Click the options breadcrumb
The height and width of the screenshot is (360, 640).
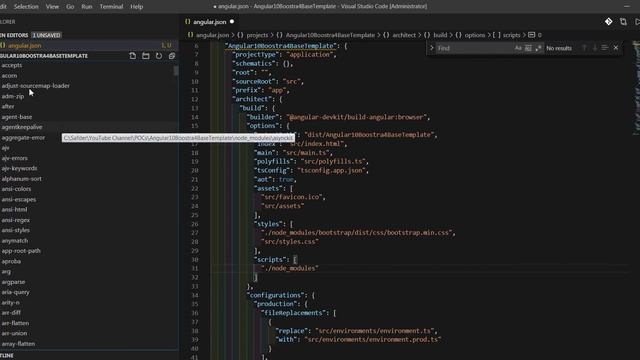pos(475,35)
